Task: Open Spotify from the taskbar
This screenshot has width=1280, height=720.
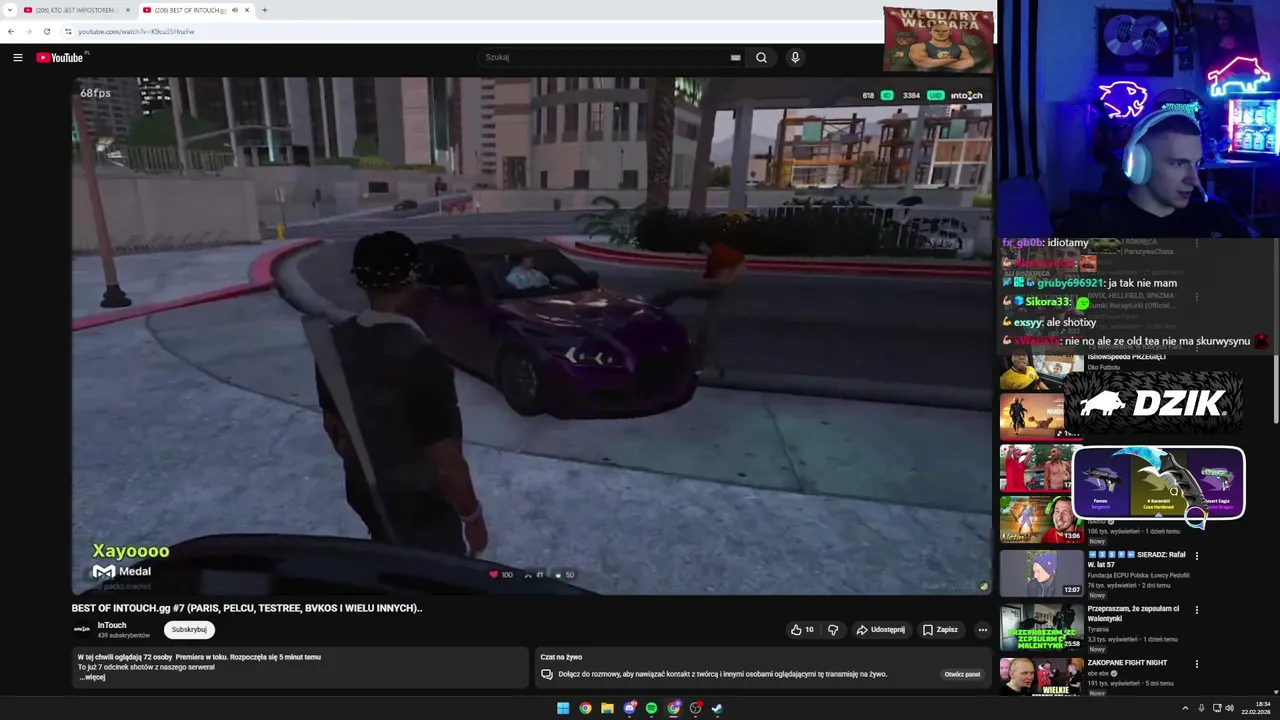Action: 651,708
